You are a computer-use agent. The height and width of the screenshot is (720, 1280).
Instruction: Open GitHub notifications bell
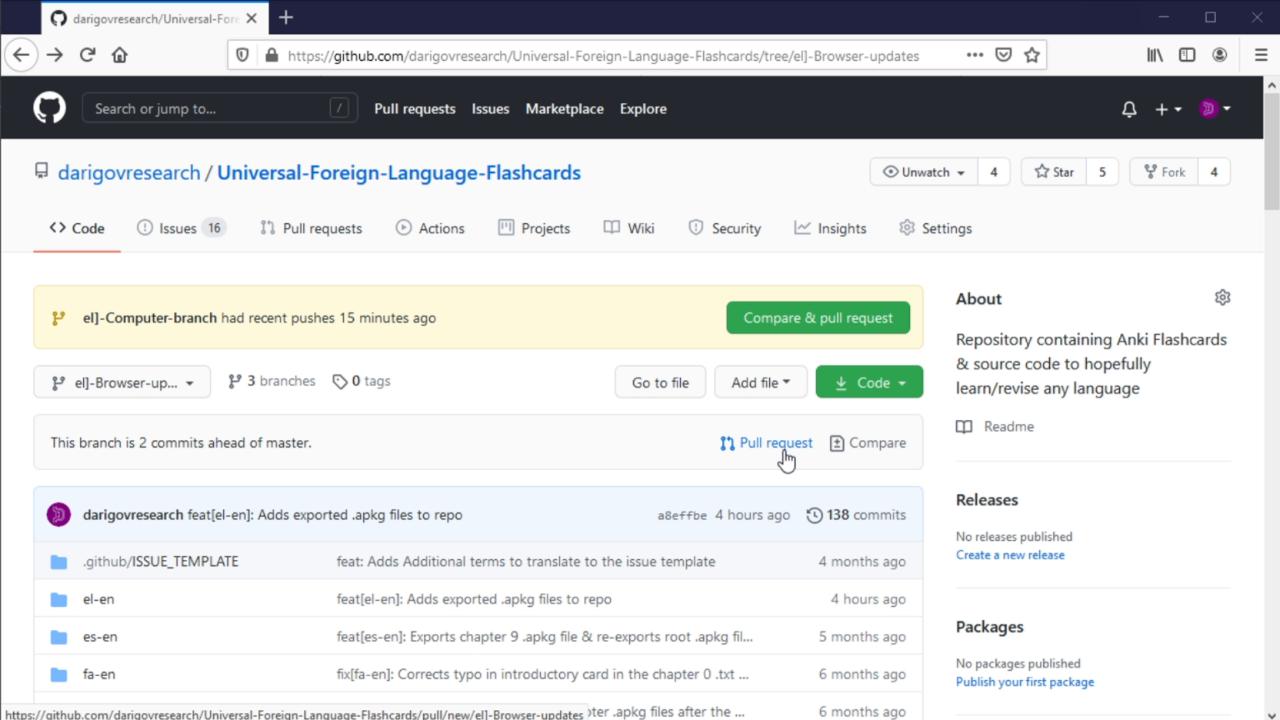pos(1129,109)
